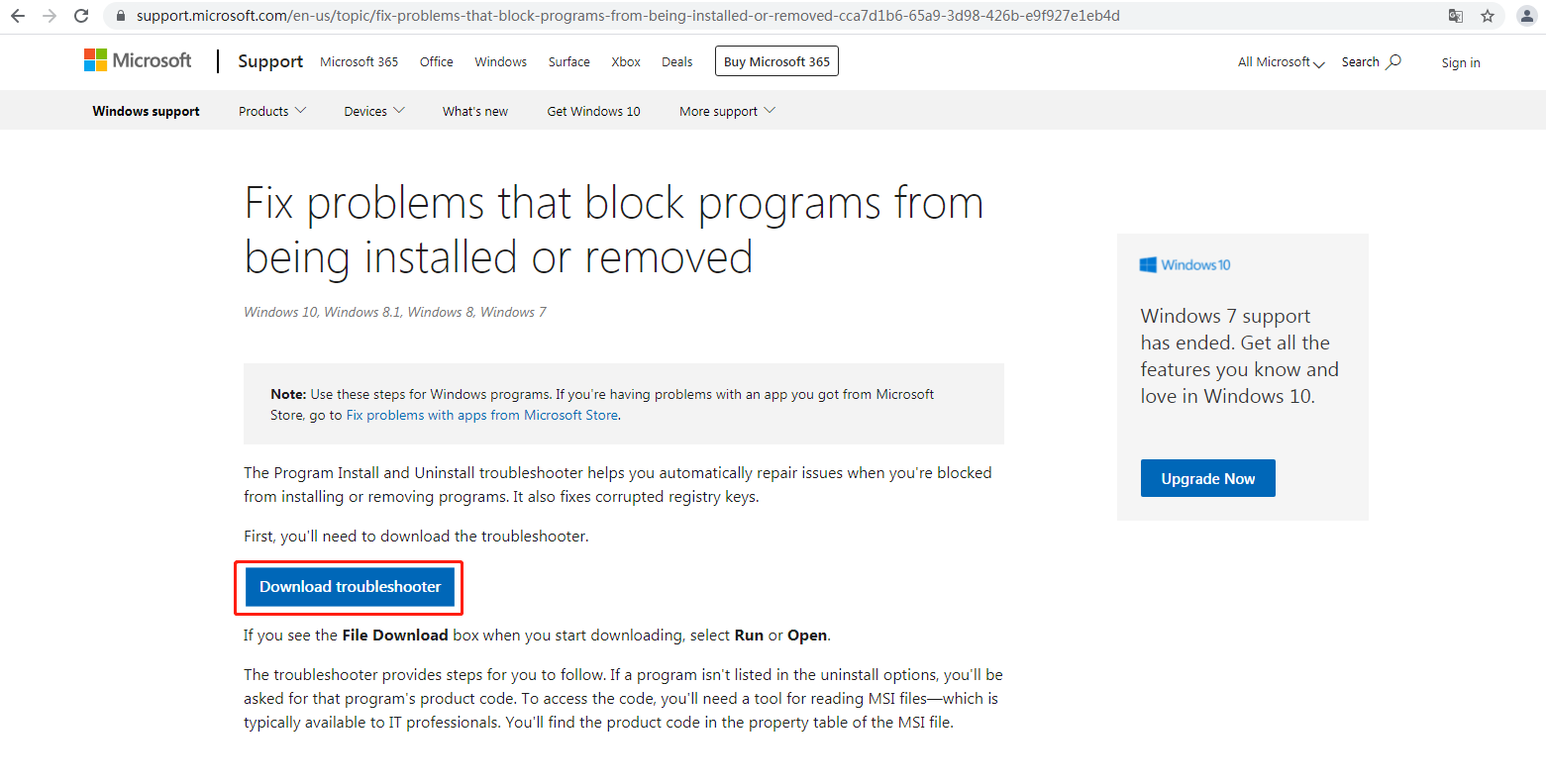Screen dimensions: 1546x784
Task: Open the Get Windows 10 link
Action: [x=594, y=111]
